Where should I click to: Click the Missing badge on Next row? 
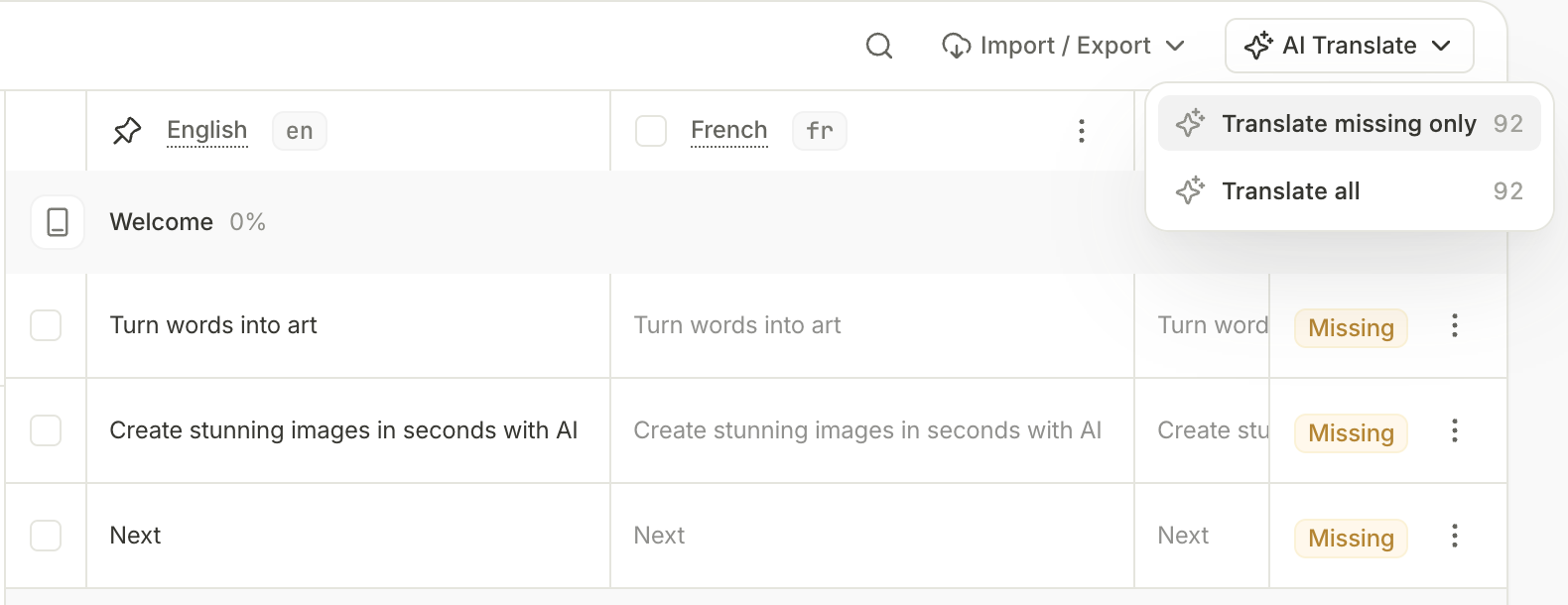[1351, 539]
